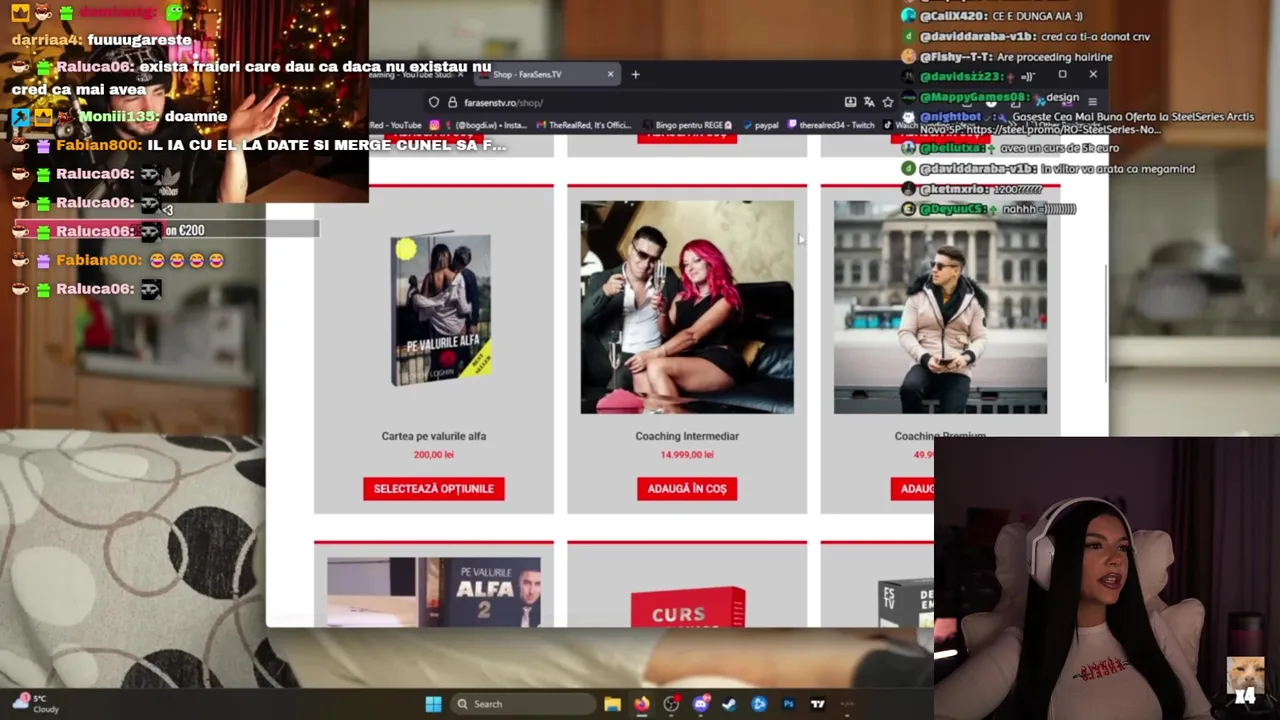Click the 14.999,00 lei price text
This screenshot has height=720, width=1280.
[687, 454]
